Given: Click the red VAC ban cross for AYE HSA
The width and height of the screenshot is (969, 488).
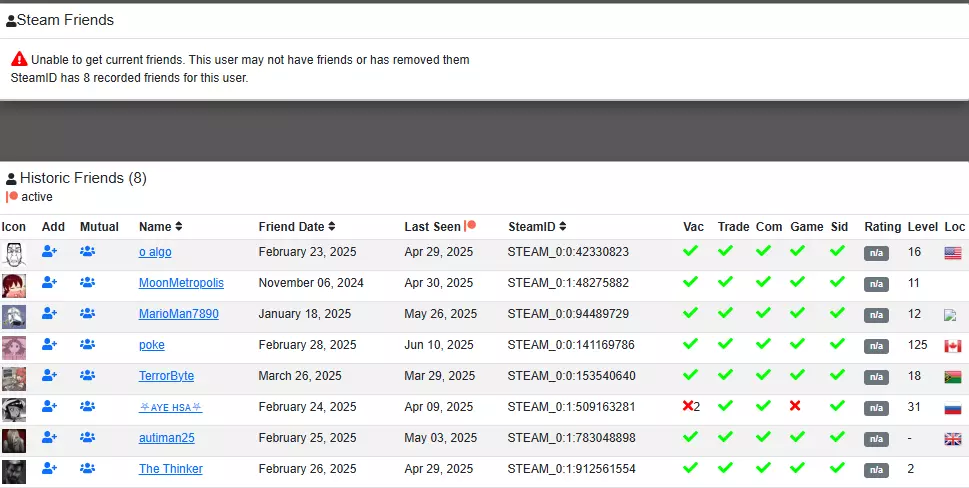Looking at the screenshot, I should tap(688, 406).
